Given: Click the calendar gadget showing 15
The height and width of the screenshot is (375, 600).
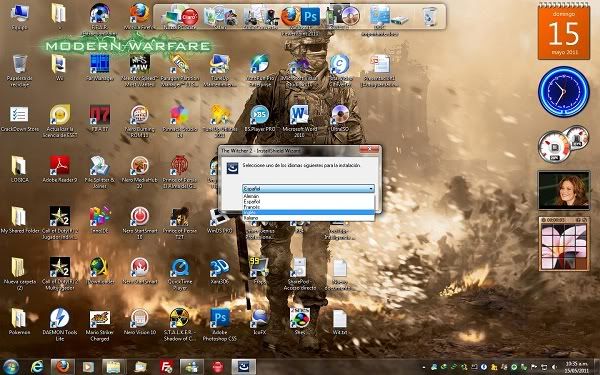Looking at the screenshot, I should click(564, 31).
